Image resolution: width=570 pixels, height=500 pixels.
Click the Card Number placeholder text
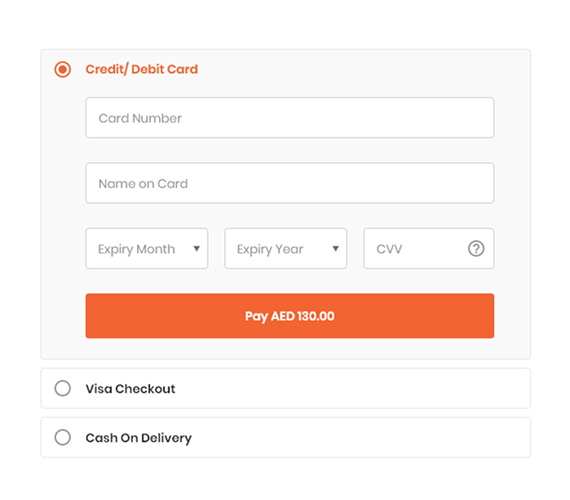pos(140,118)
